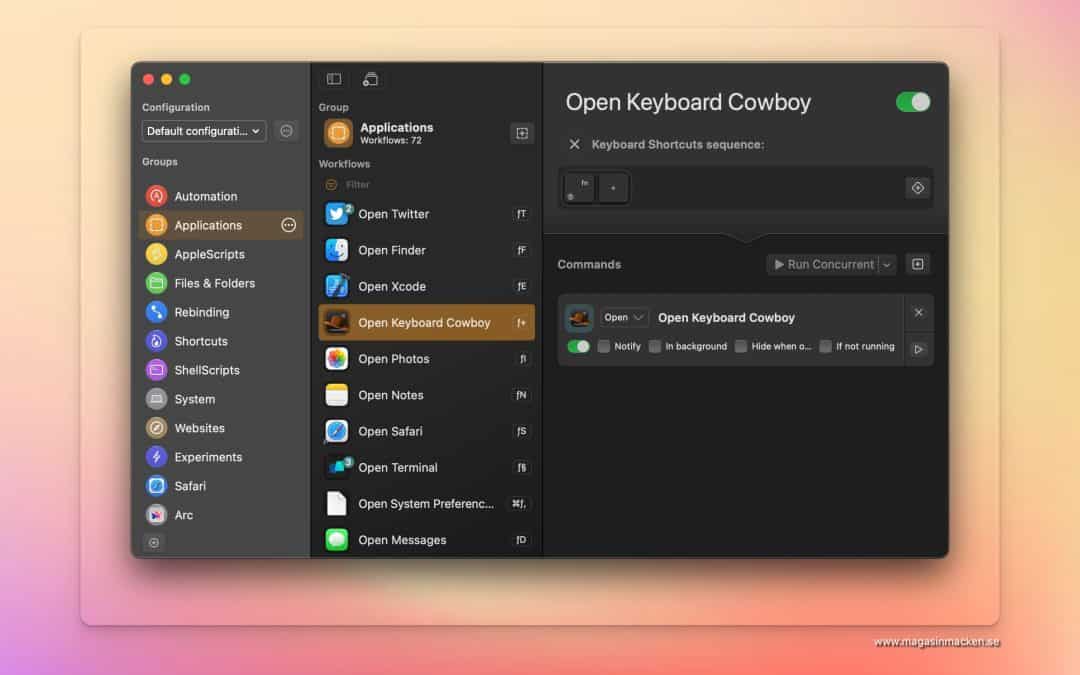Add a new group with the sidebar plus icon
The height and width of the screenshot is (675, 1080).
click(154, 543)
